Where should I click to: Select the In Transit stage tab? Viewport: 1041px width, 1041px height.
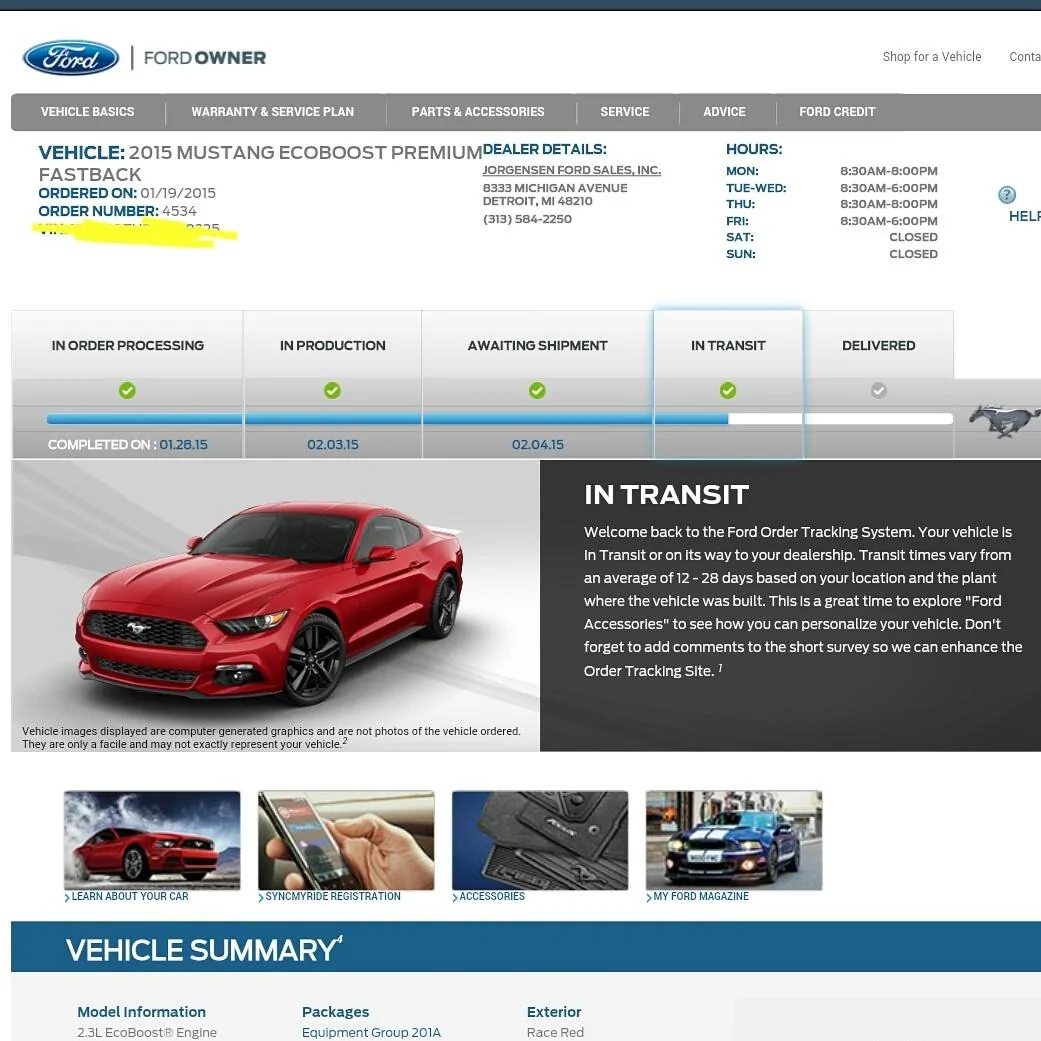pos(728,345)
